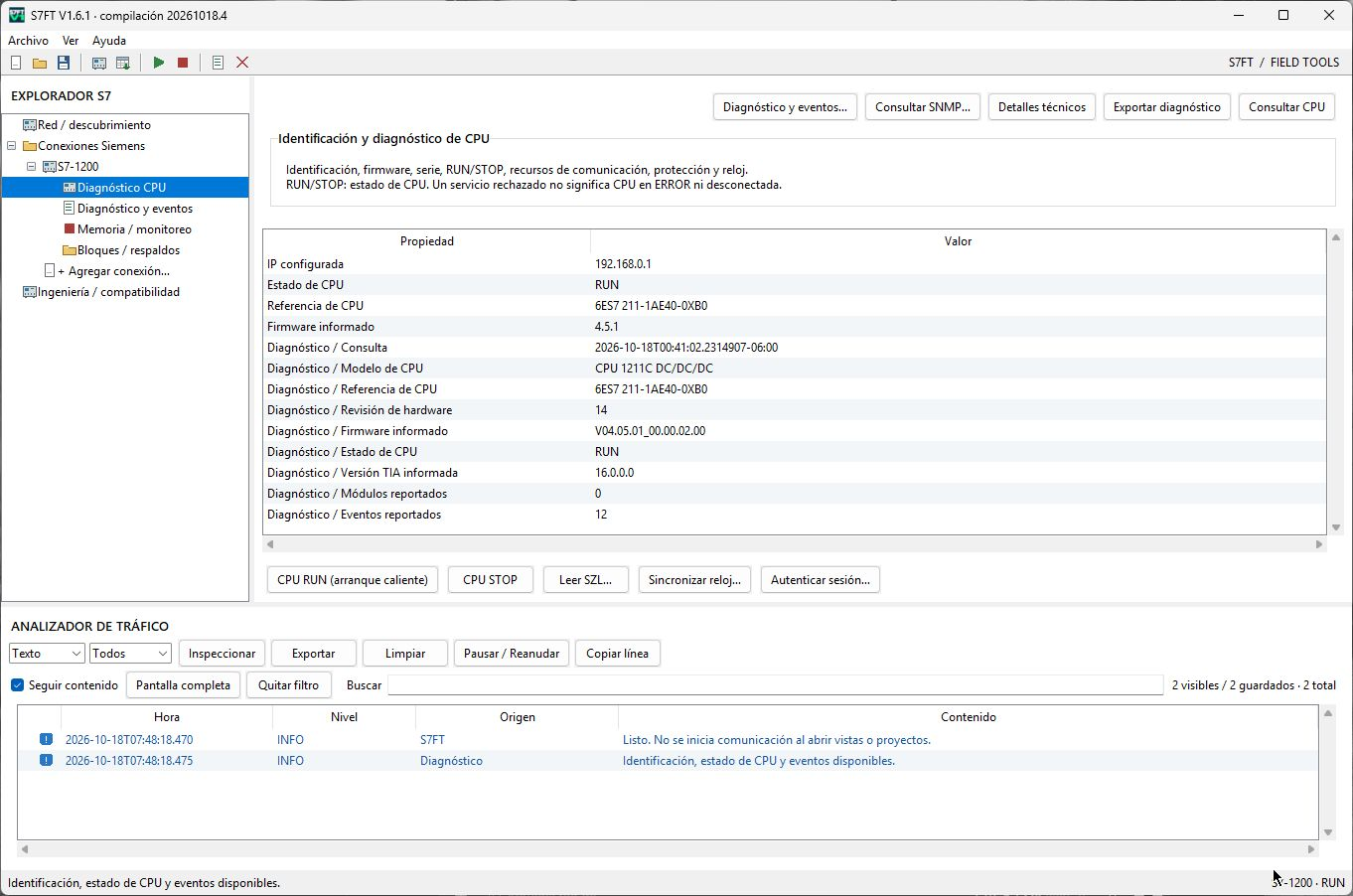Click the PLC device icon in the toolbar

click(99, 63)
